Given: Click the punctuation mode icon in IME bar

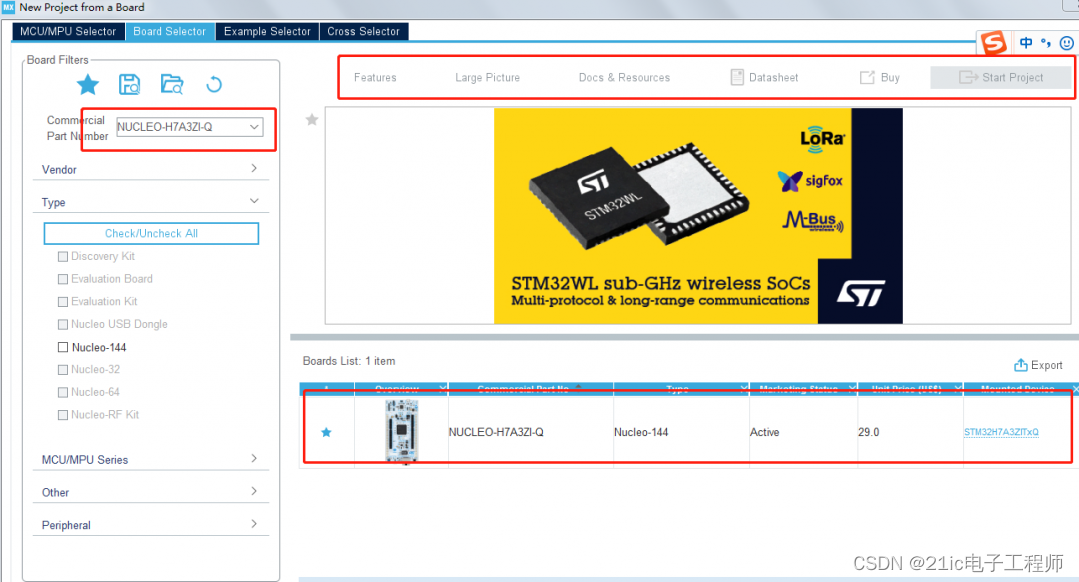Looking at the screenshot, I should click(1046, 43).
